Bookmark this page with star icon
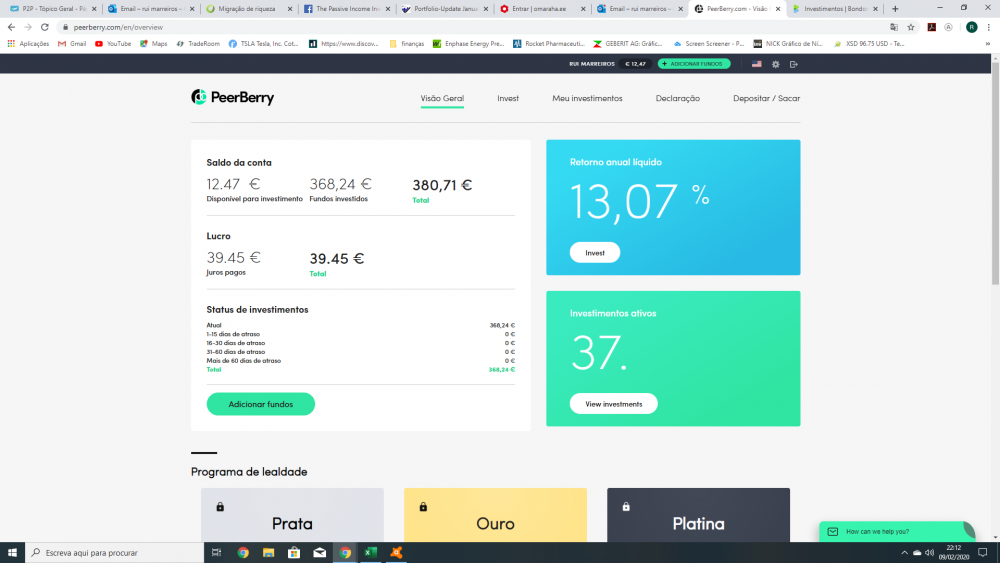The height and width of the screenshot is (563, 1000). (x=911, y=27)
